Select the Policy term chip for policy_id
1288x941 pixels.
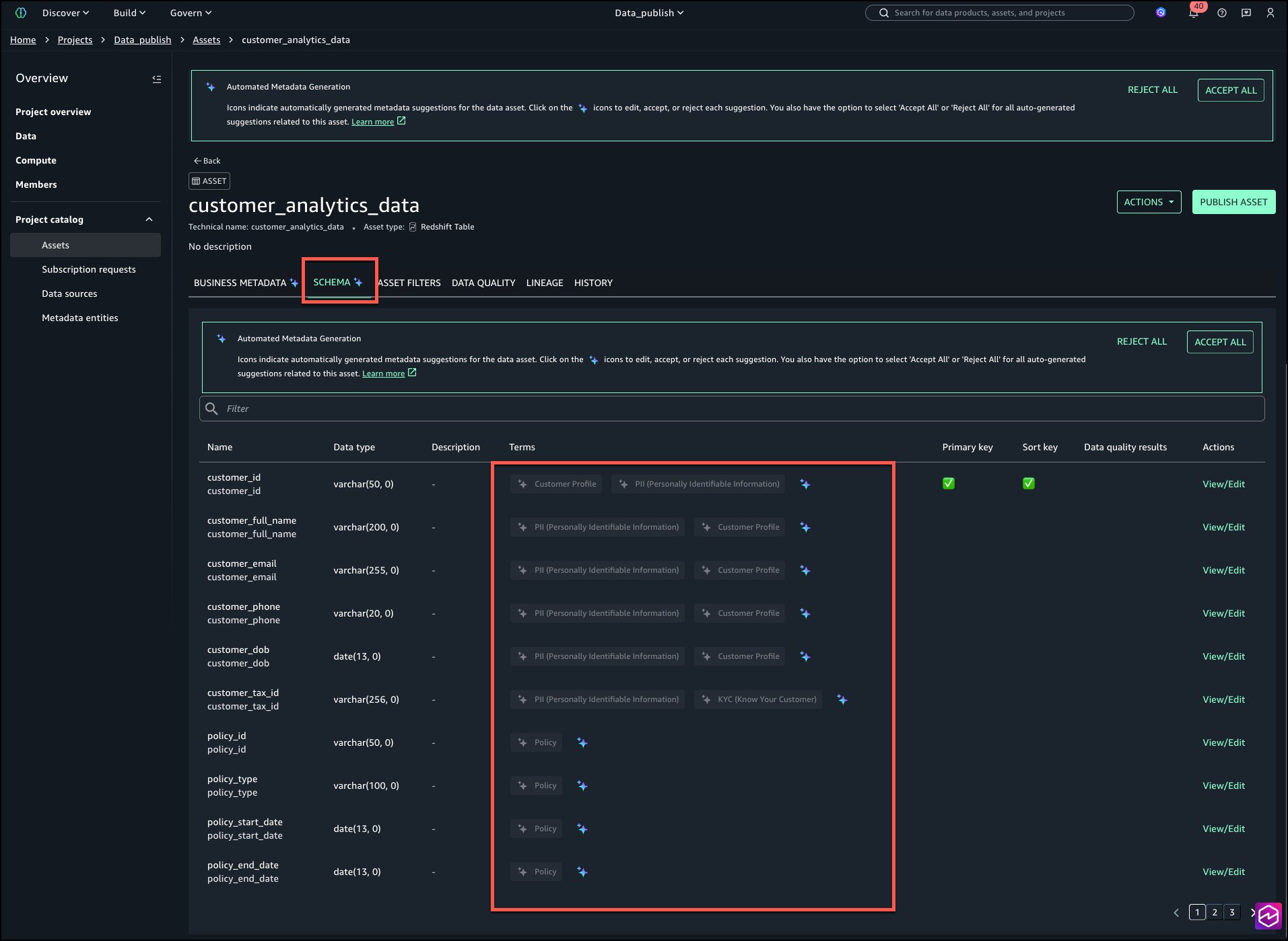[x=537, y=742]
